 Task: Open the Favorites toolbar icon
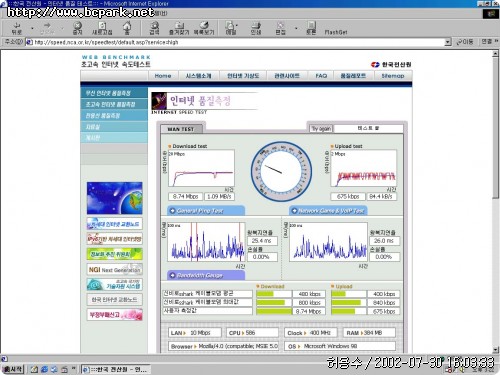coord(179,28)
